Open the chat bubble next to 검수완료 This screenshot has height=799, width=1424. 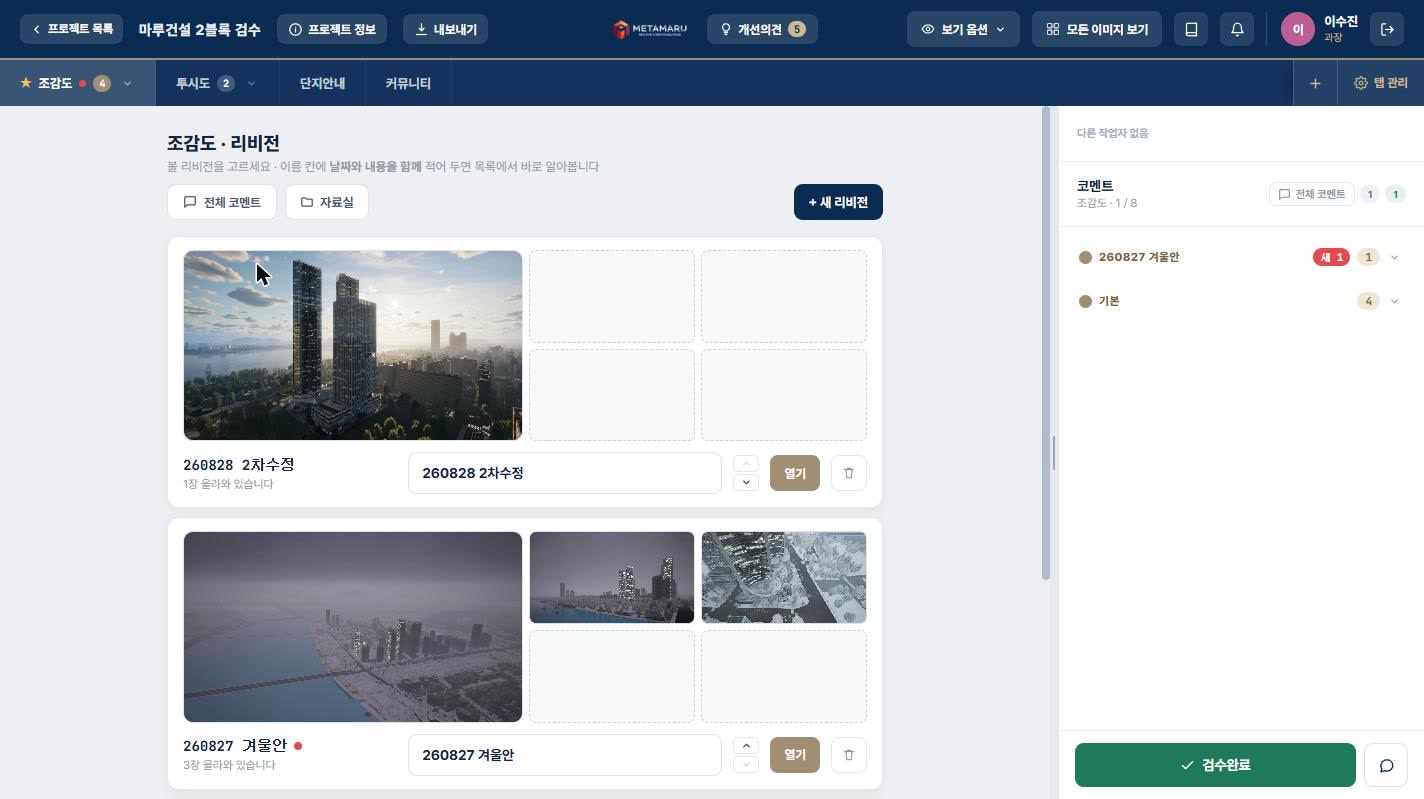[1386, 765]
